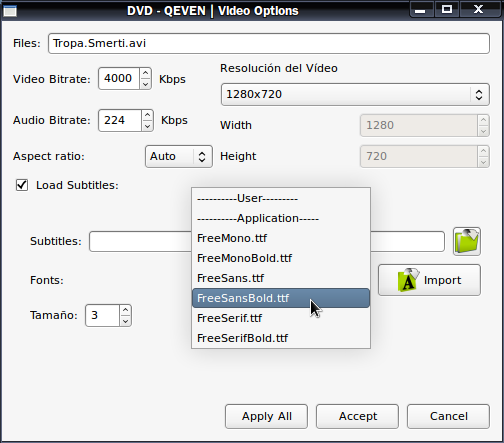Image resolution: width=504 pixels, height=443 pixels.
Task: Open the window menu icon in title bar
Action: 10,10
